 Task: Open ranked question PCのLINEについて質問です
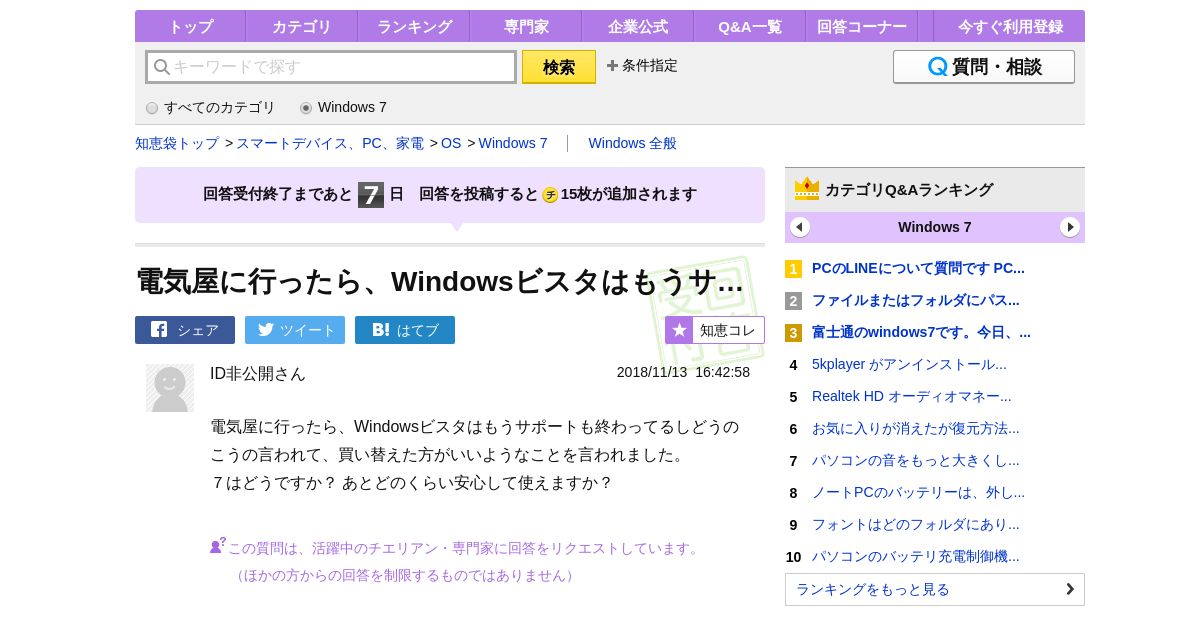pyautogui.click(x=918, y=268)
